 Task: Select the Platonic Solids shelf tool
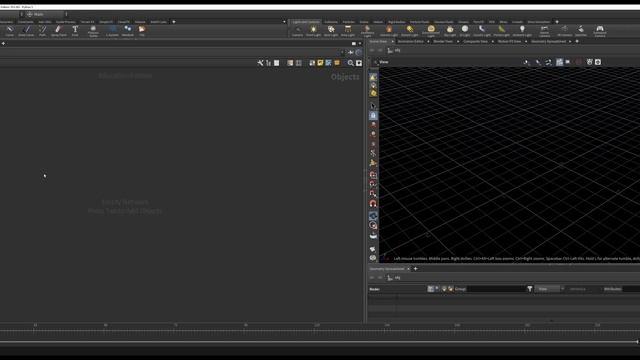[93, 31]
